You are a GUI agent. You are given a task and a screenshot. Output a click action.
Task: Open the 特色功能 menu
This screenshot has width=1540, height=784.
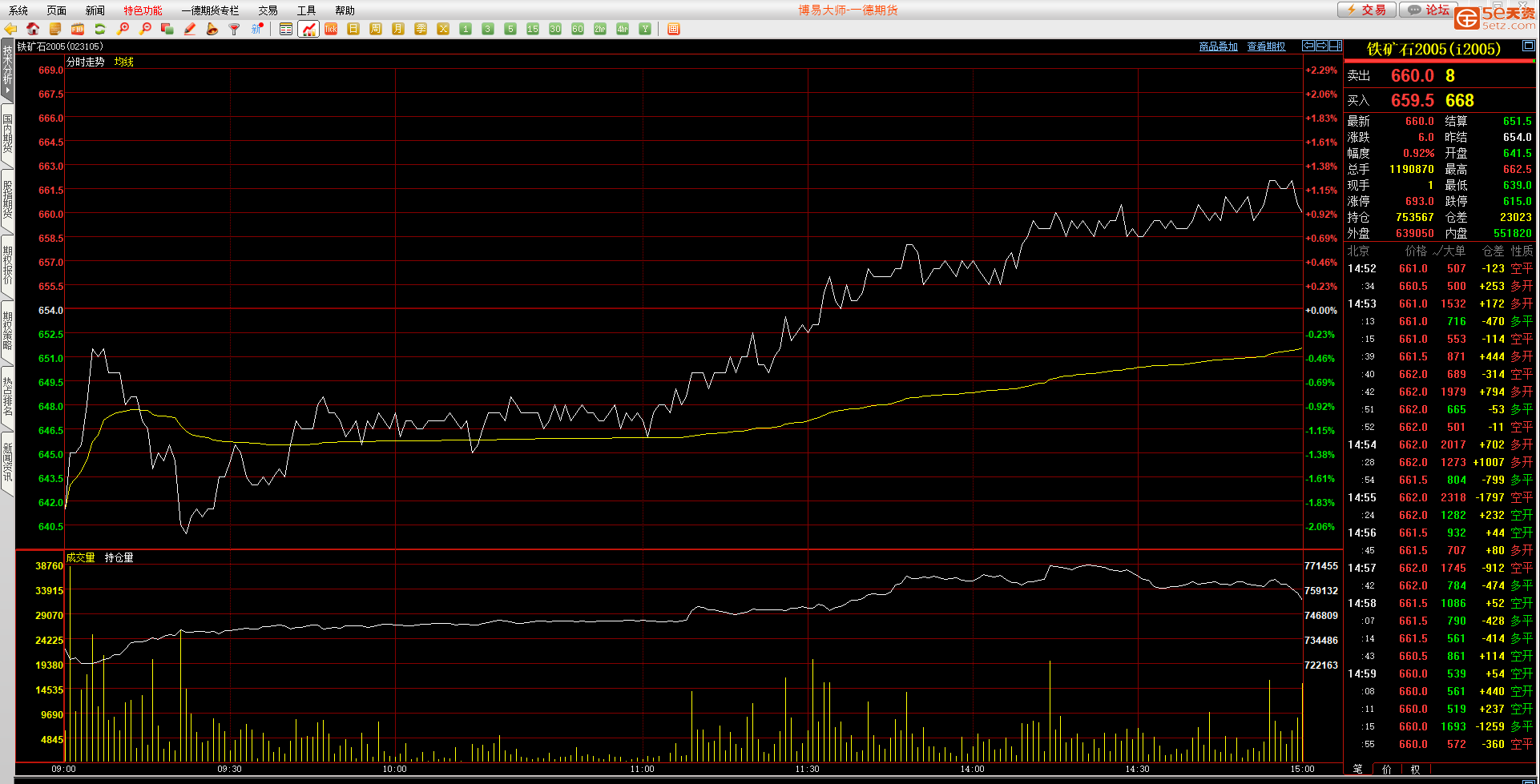coord(143,10)
